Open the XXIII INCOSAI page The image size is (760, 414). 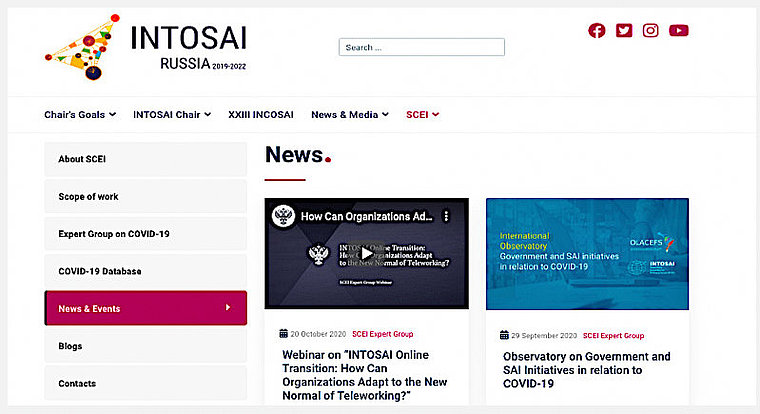click(x=261, y=115)
